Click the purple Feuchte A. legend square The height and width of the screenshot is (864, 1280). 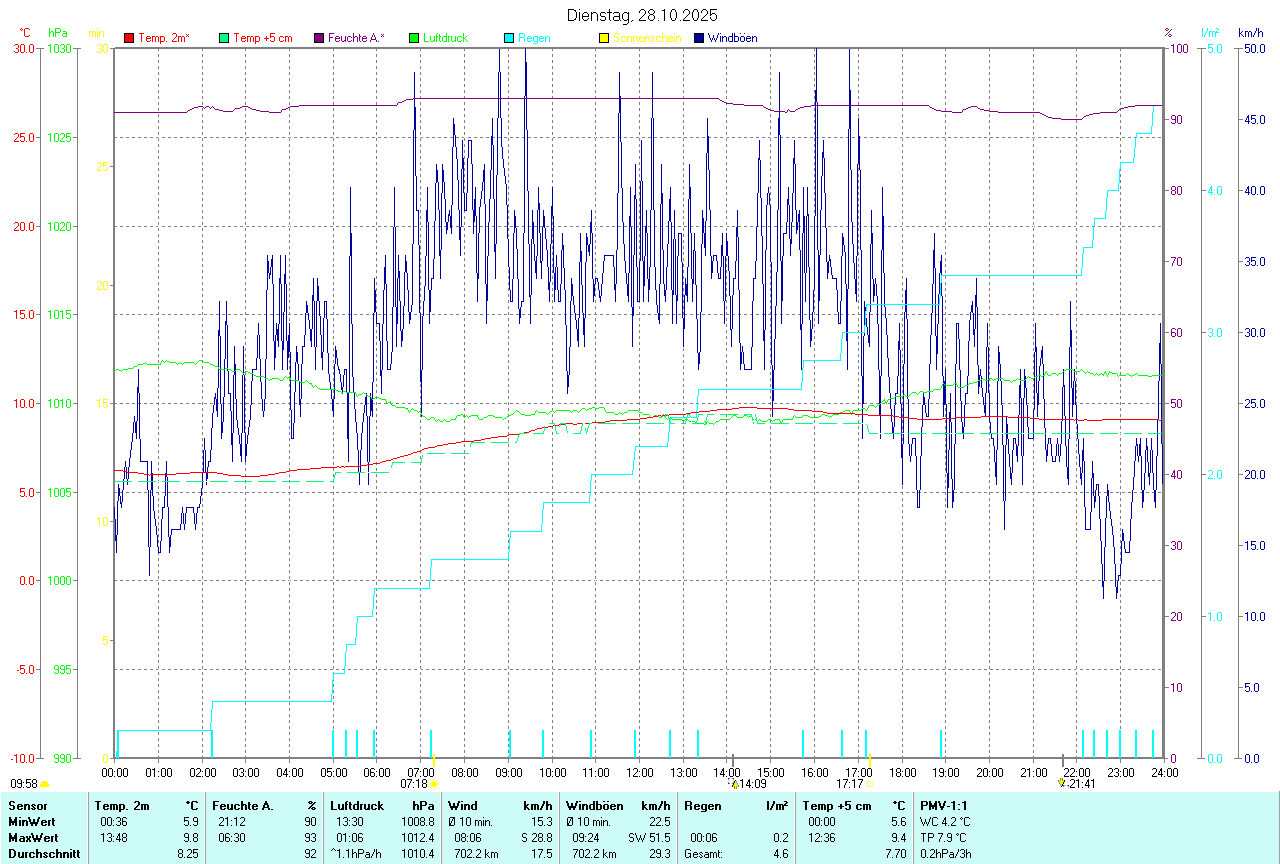click(x=320, y=38)
